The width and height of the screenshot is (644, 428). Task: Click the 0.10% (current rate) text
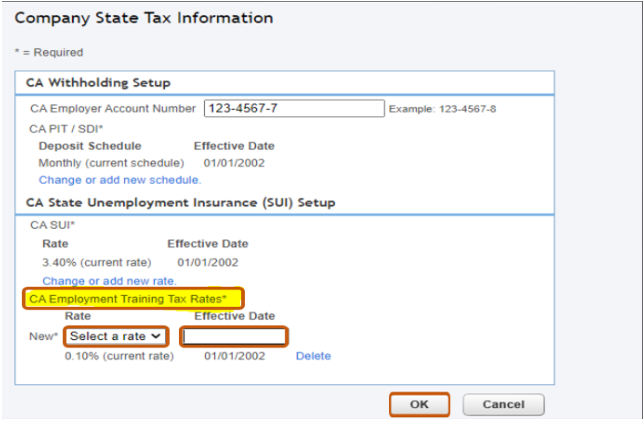coord(119,356)
